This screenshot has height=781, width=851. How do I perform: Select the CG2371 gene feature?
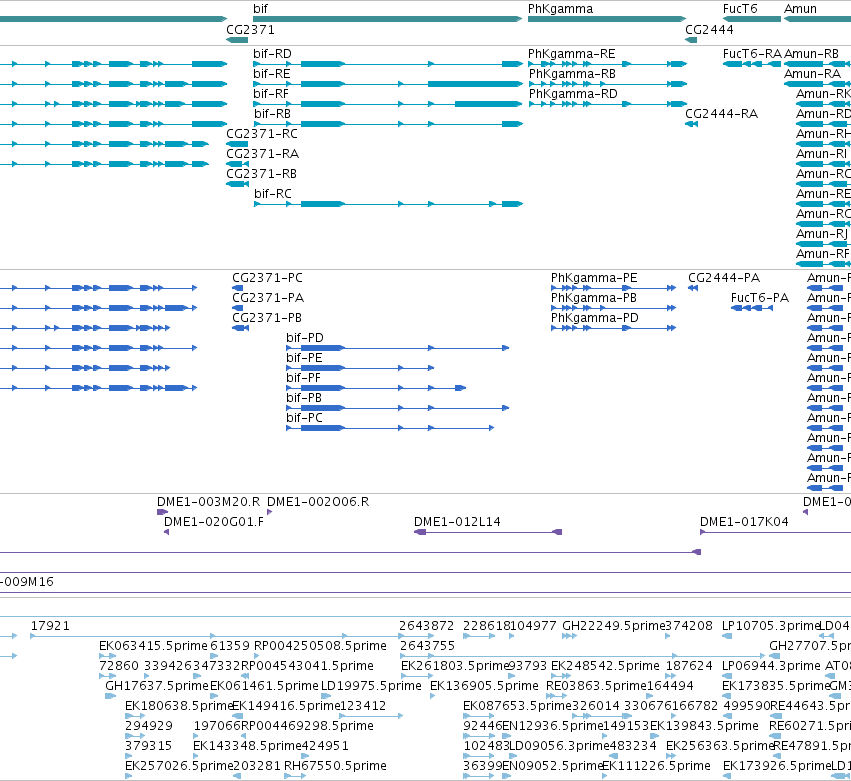[237, 40]
